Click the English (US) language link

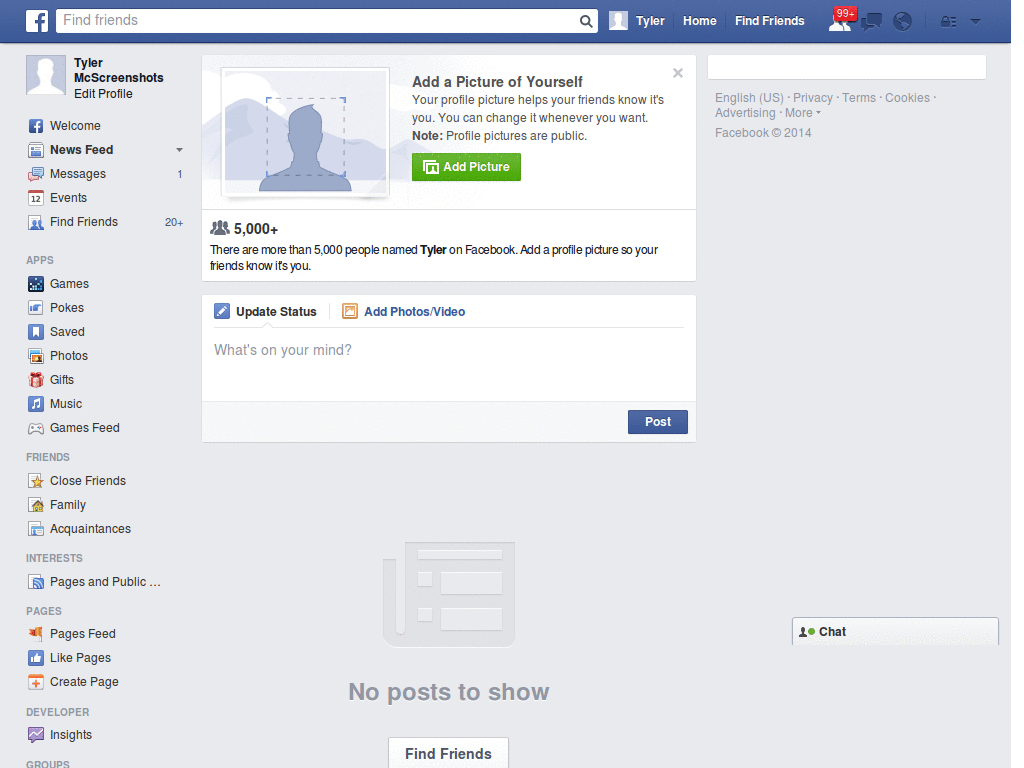[749, 98]
